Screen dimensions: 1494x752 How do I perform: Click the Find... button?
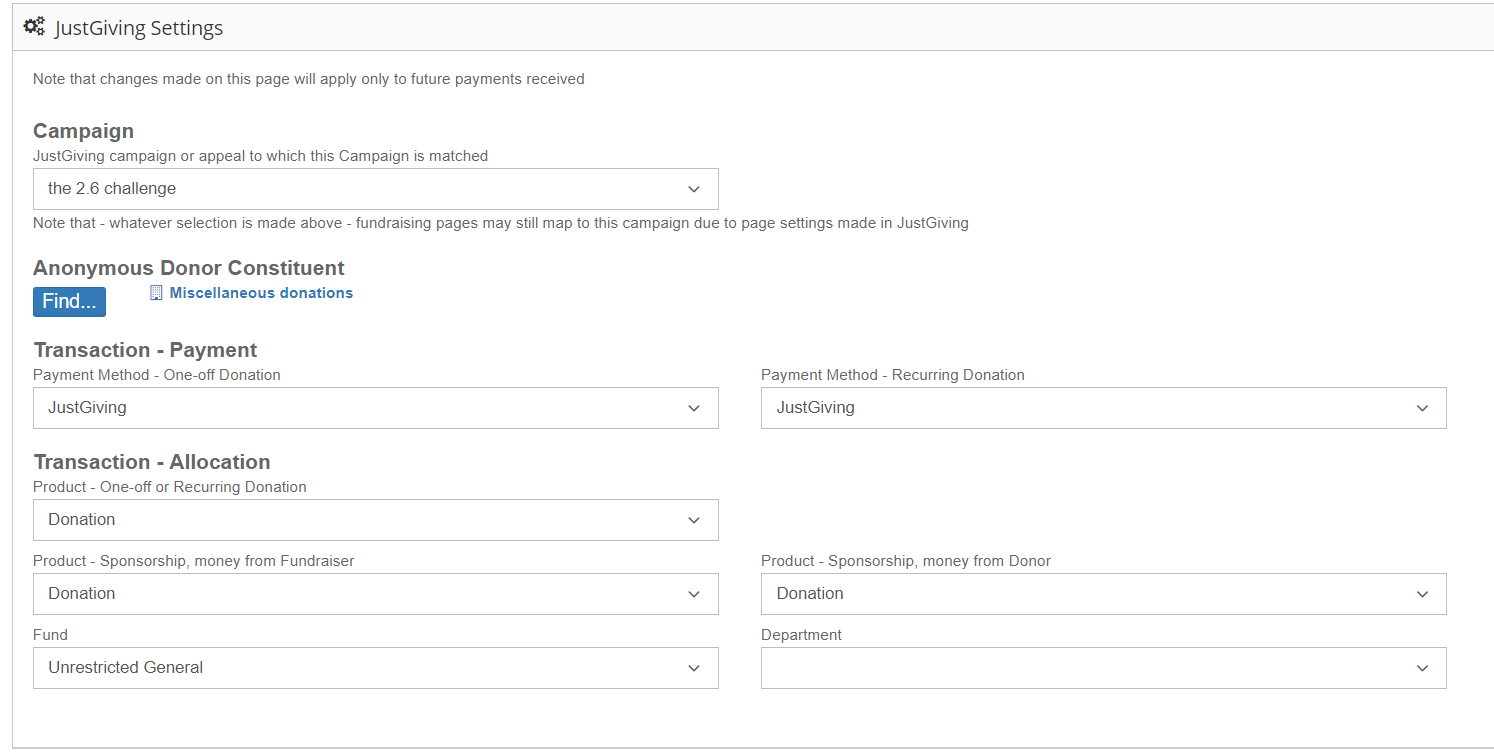(x=69, y=302)
